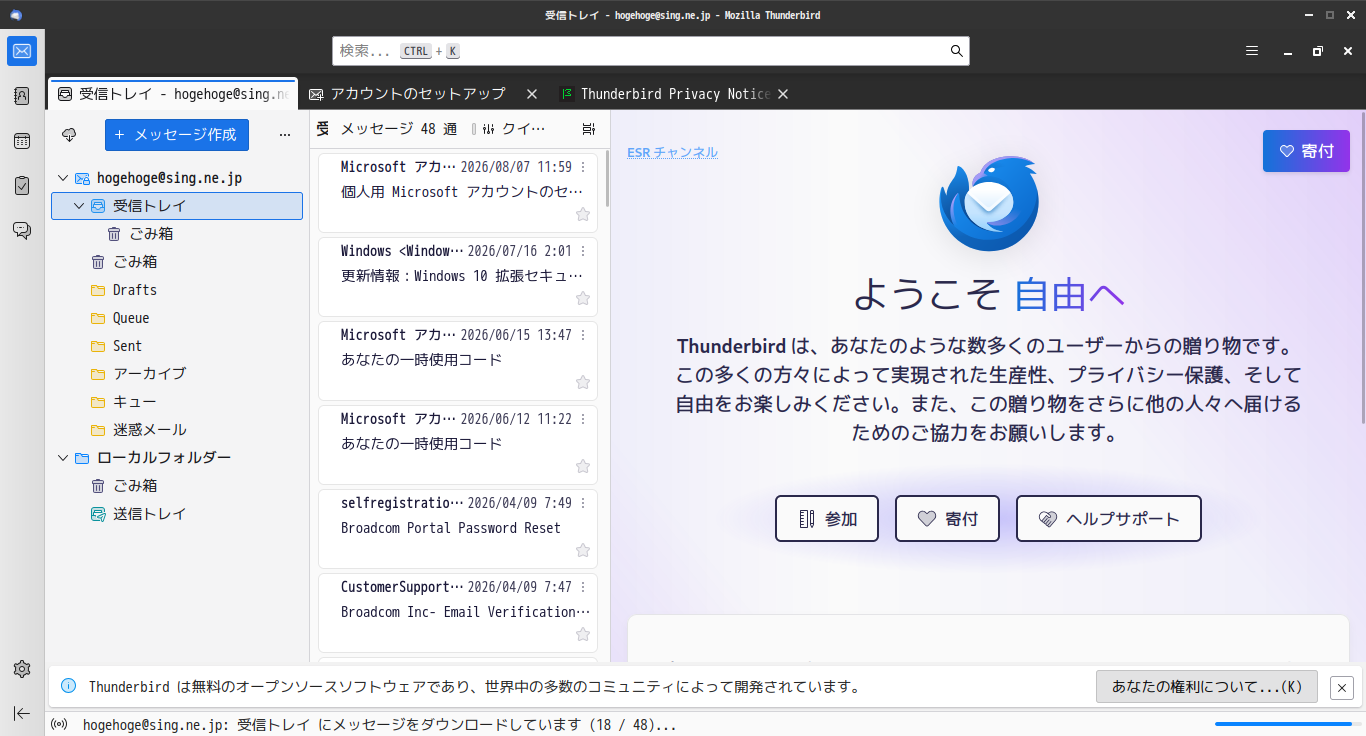
Task: Close the Thunderbird Privacy Notice tab
Action: [x=783, y=94]
